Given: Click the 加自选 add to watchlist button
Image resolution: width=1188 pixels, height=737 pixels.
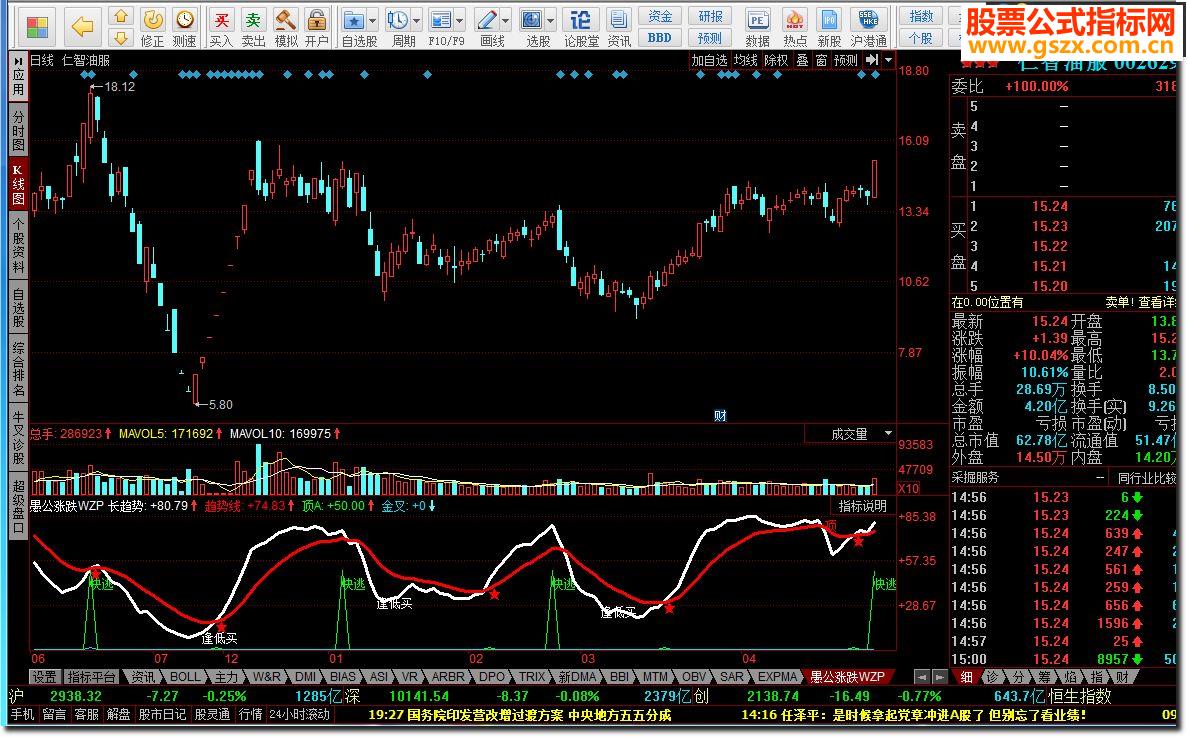Looking at the screenshot, I should tap(709, 60).
